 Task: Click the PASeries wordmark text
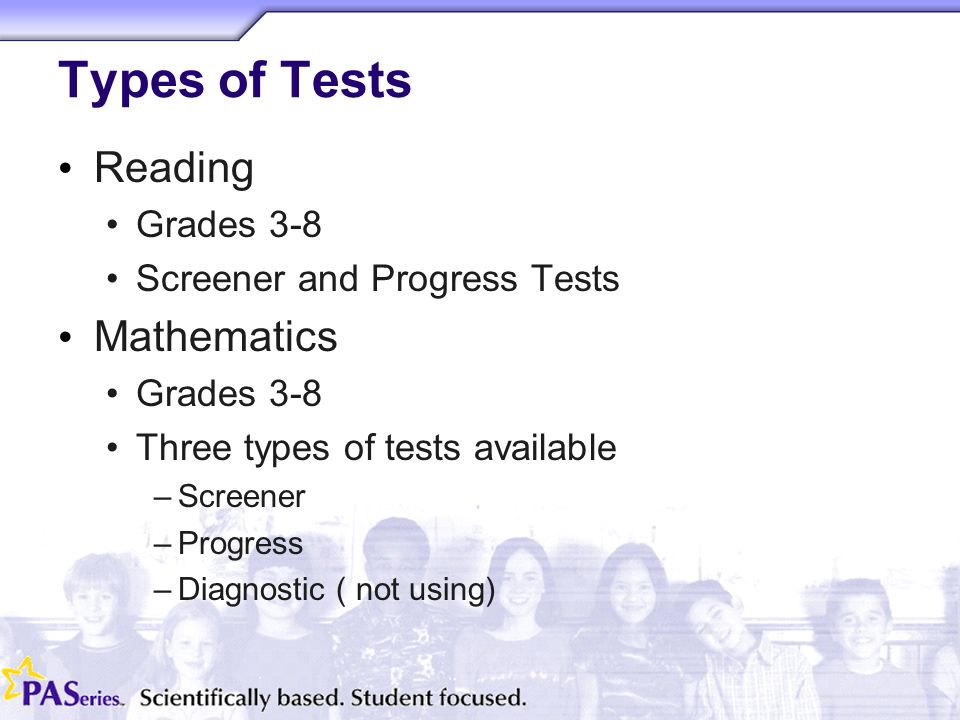click(x=73, y=695)
